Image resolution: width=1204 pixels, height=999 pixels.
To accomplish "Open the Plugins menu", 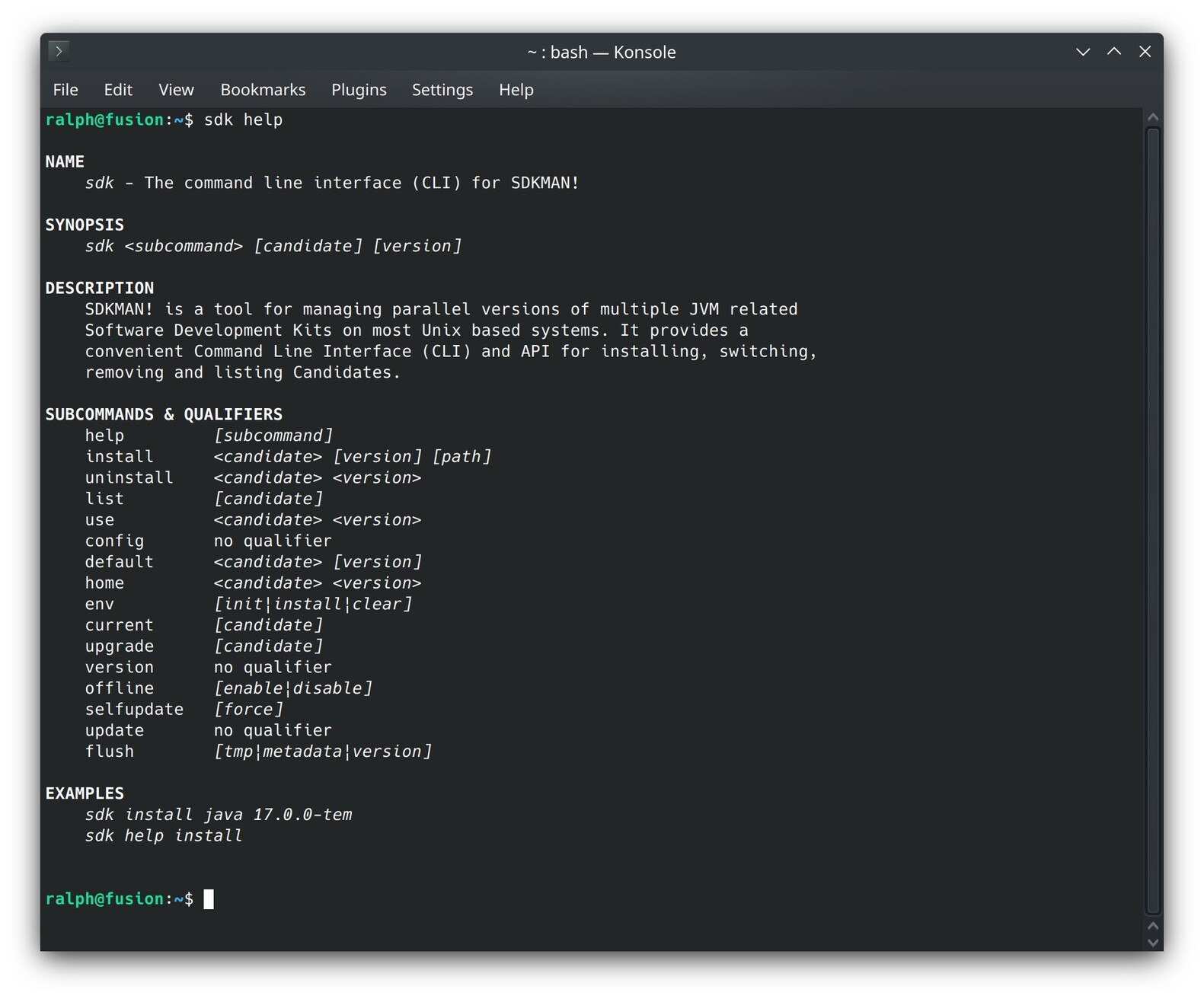I will tap(359, 90).
